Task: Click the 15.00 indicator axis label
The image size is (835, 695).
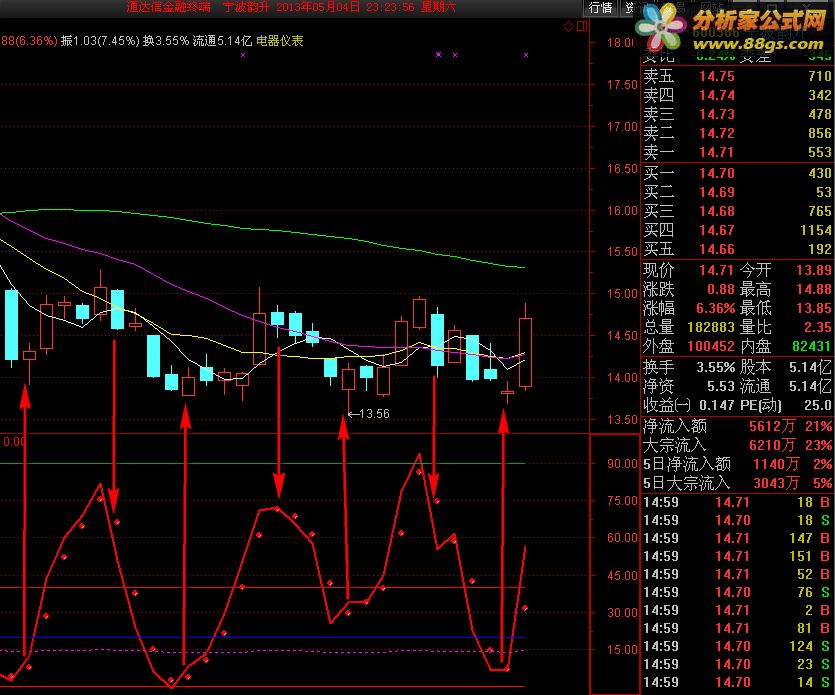Action: coord(621,650)
